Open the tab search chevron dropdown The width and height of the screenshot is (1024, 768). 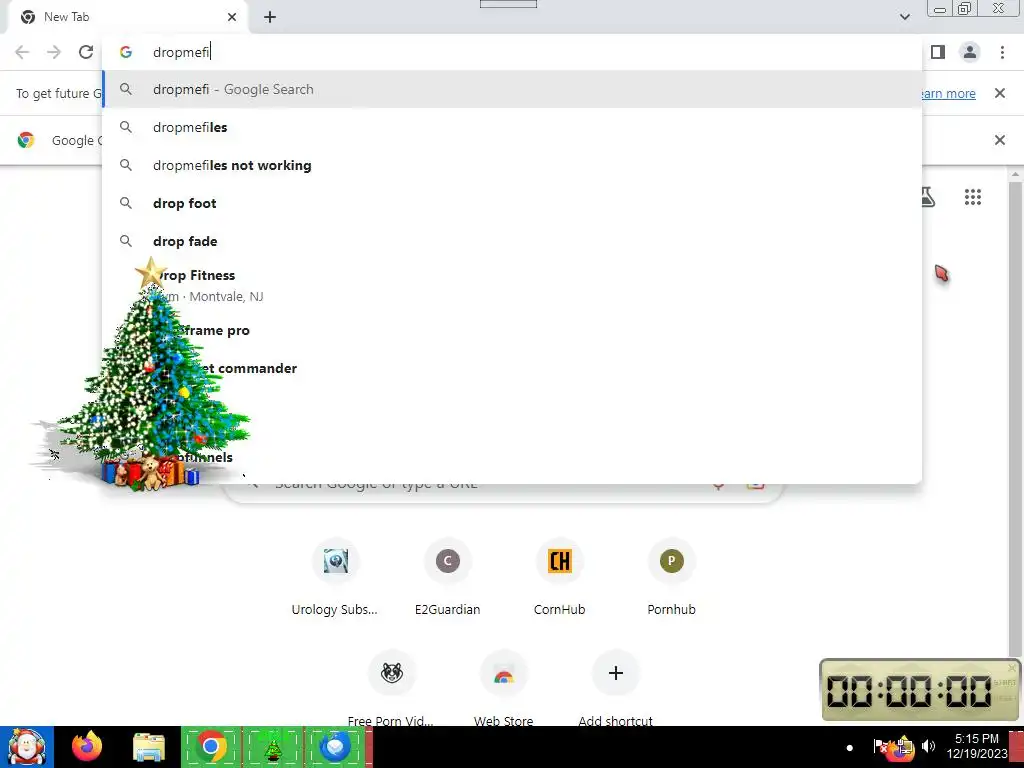click(x=904, y=17)
